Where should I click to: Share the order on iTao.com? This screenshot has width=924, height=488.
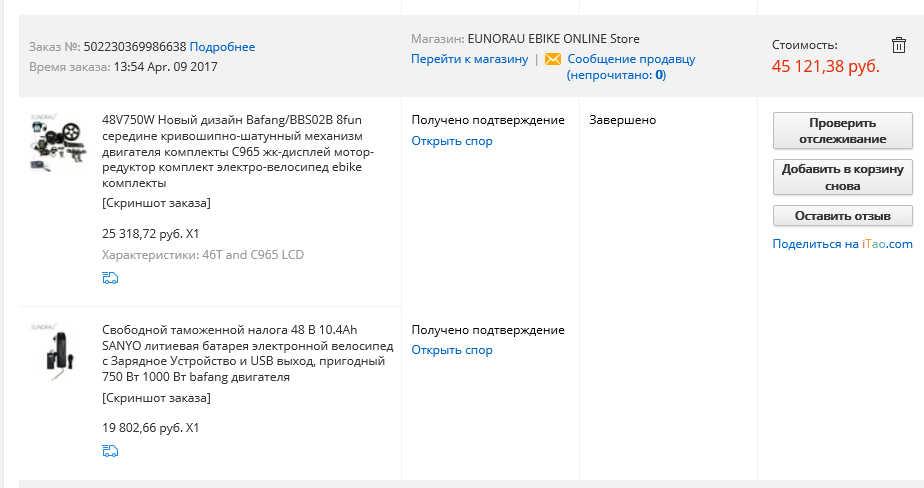842,244
